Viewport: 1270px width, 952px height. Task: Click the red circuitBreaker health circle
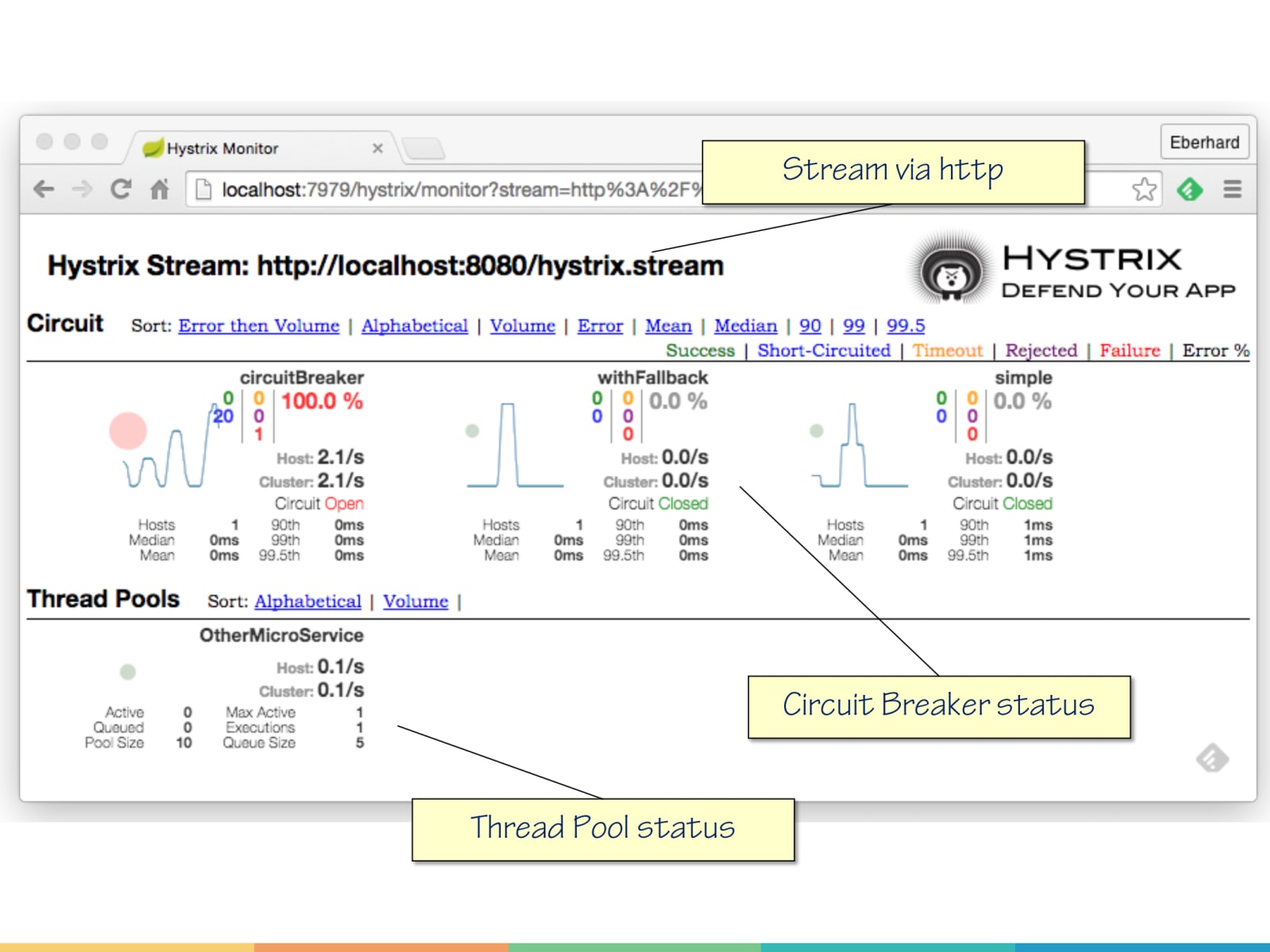[x=128, y=432]
